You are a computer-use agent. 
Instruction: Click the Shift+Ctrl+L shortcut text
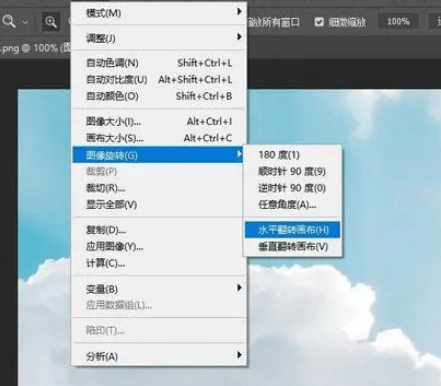click(205, 63)
